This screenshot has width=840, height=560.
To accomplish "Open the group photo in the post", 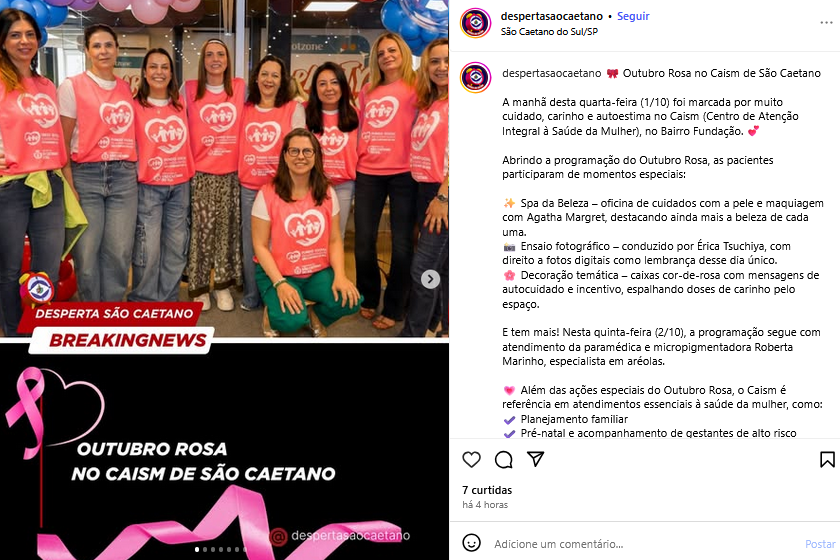I will pos(224,169).
